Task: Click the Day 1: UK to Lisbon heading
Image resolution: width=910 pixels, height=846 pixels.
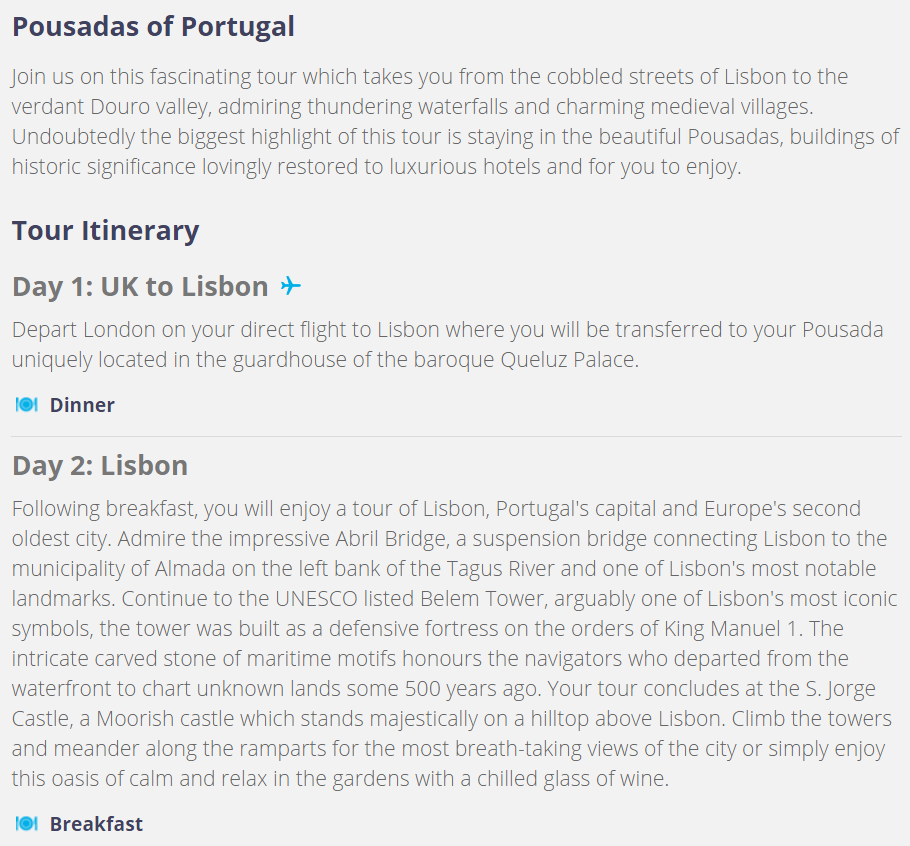Action: [140, 287]
